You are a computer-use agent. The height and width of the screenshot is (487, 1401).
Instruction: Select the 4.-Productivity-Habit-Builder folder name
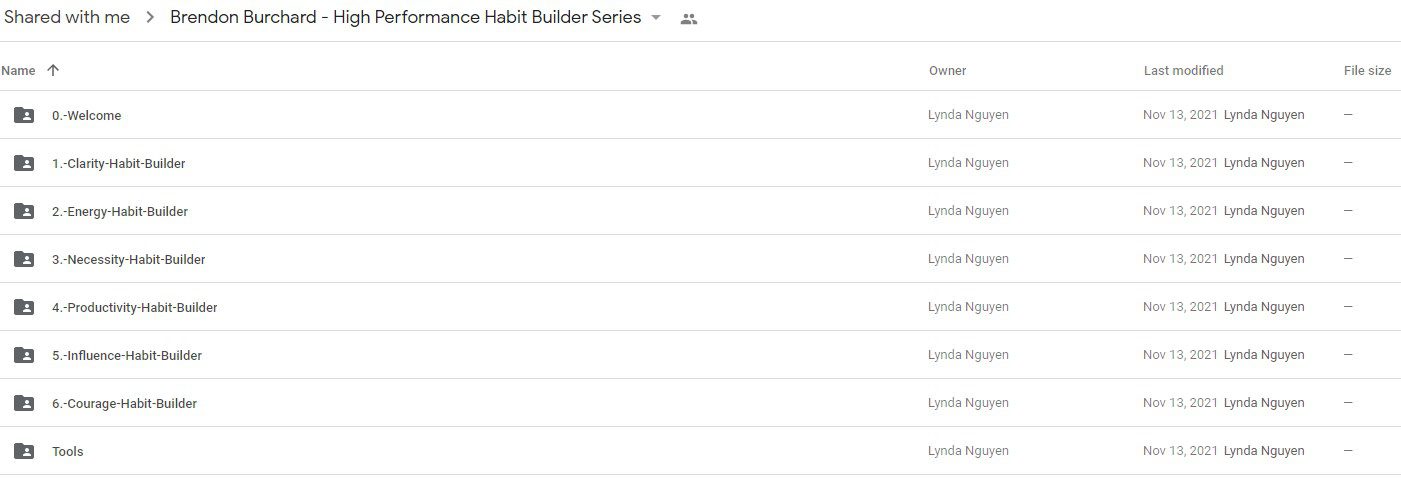(135, 307)
